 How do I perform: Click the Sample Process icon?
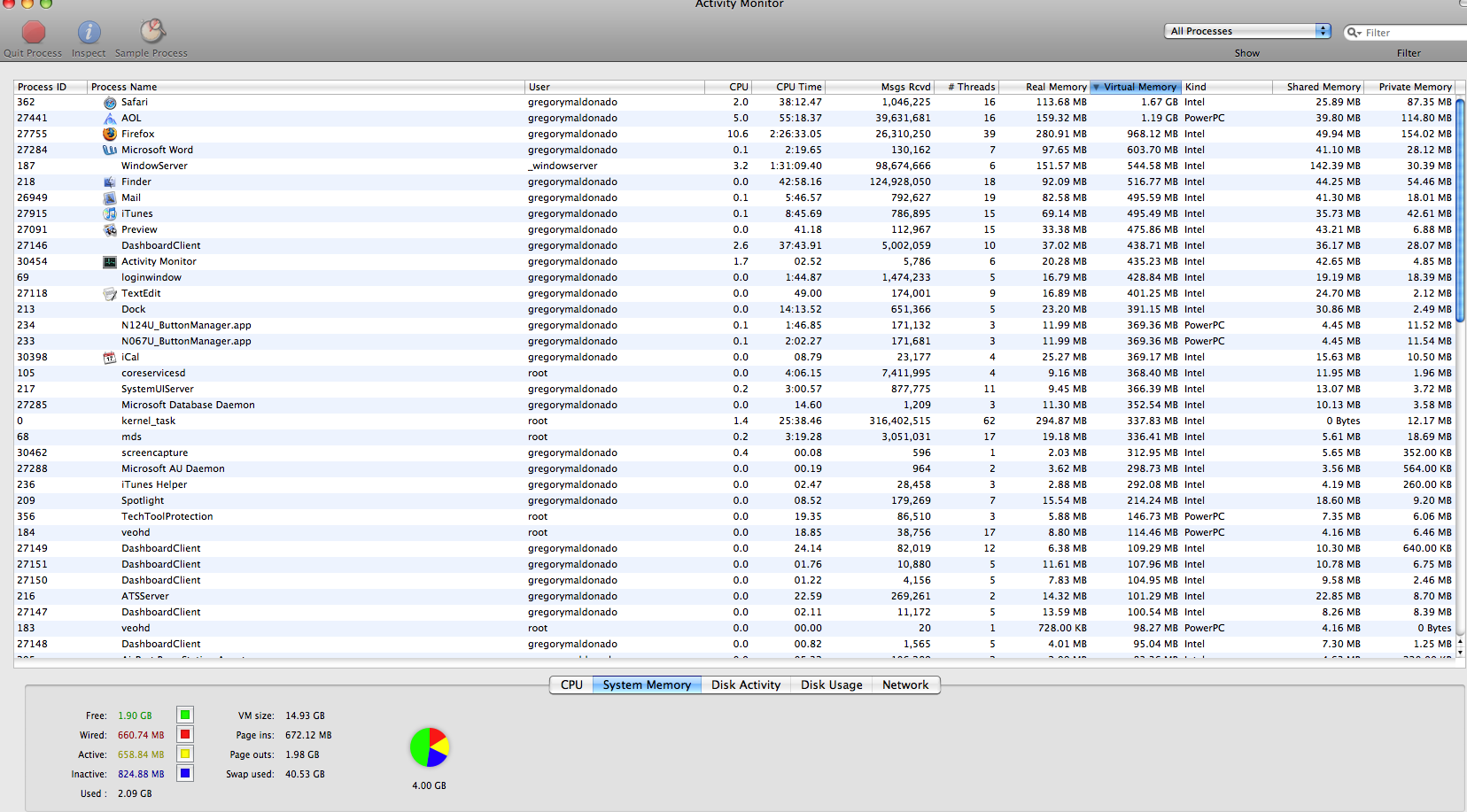(x=152, y=31)
